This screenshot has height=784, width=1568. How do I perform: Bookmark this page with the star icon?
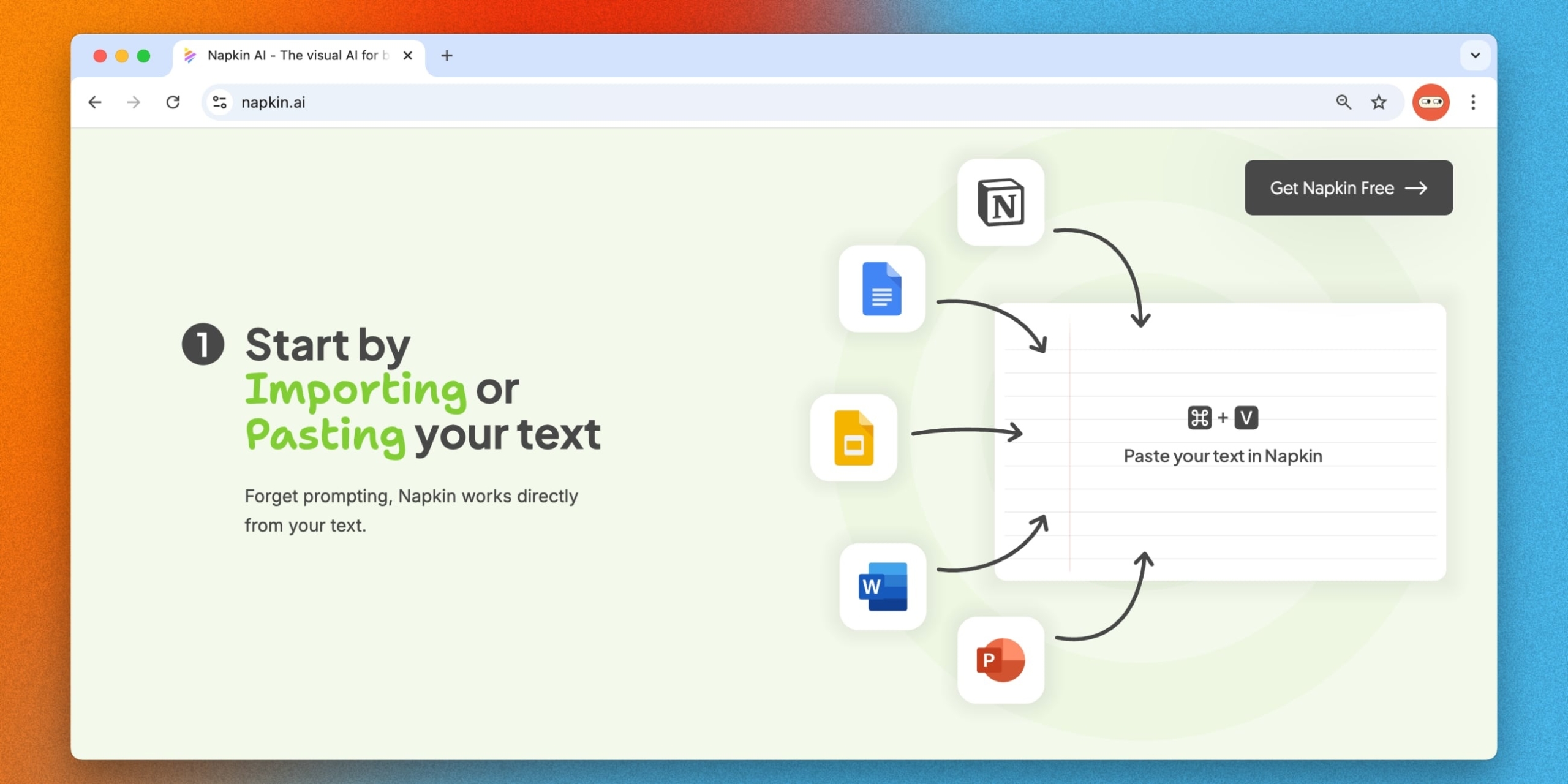[1378, 102]
